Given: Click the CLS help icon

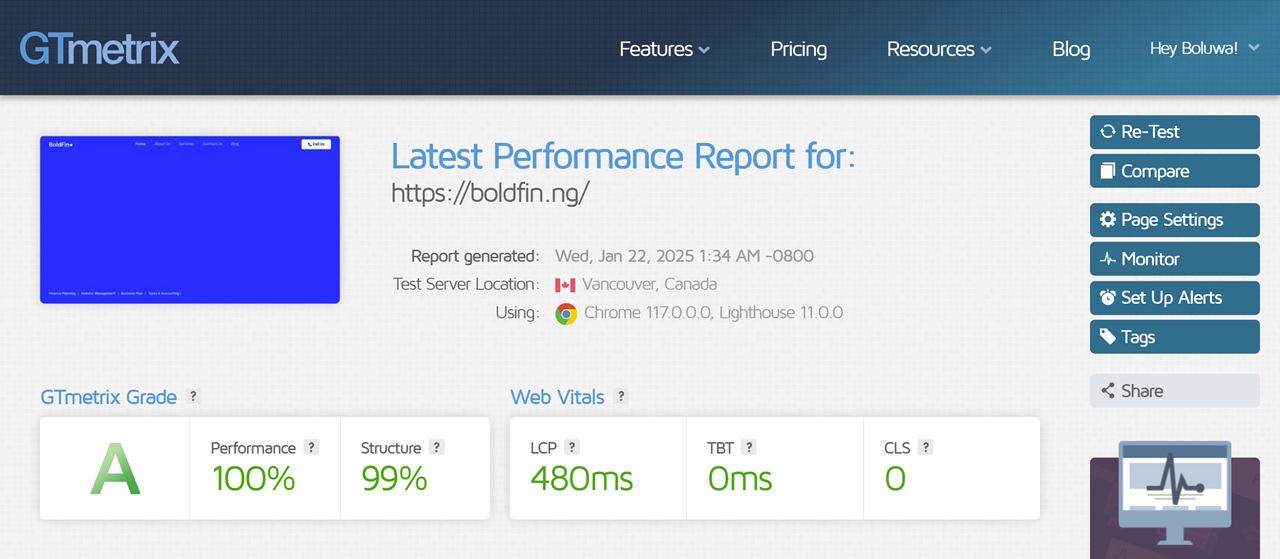Looking at the screenshot, I should point(926,448).
